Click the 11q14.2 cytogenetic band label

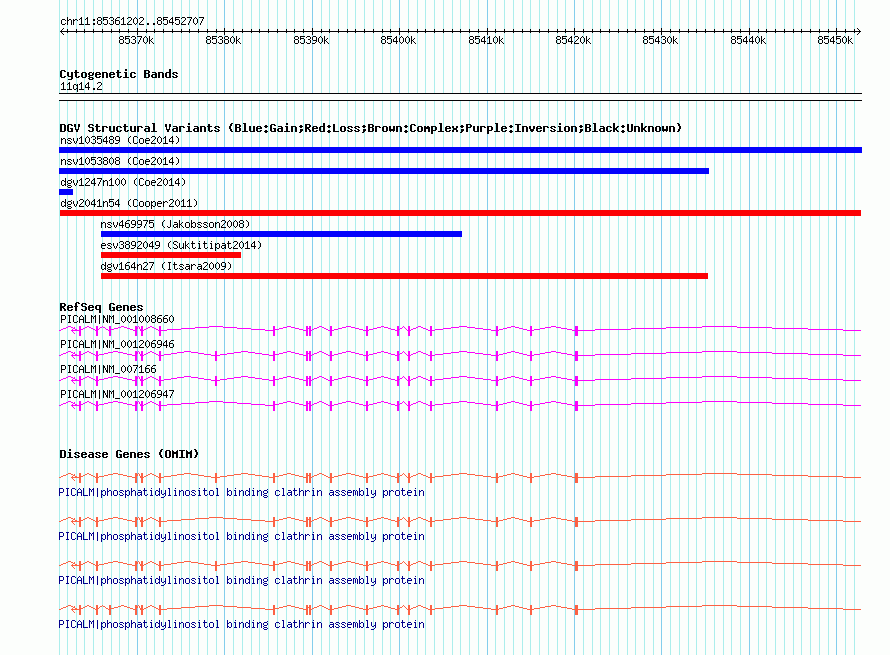(x=81, y=86)
